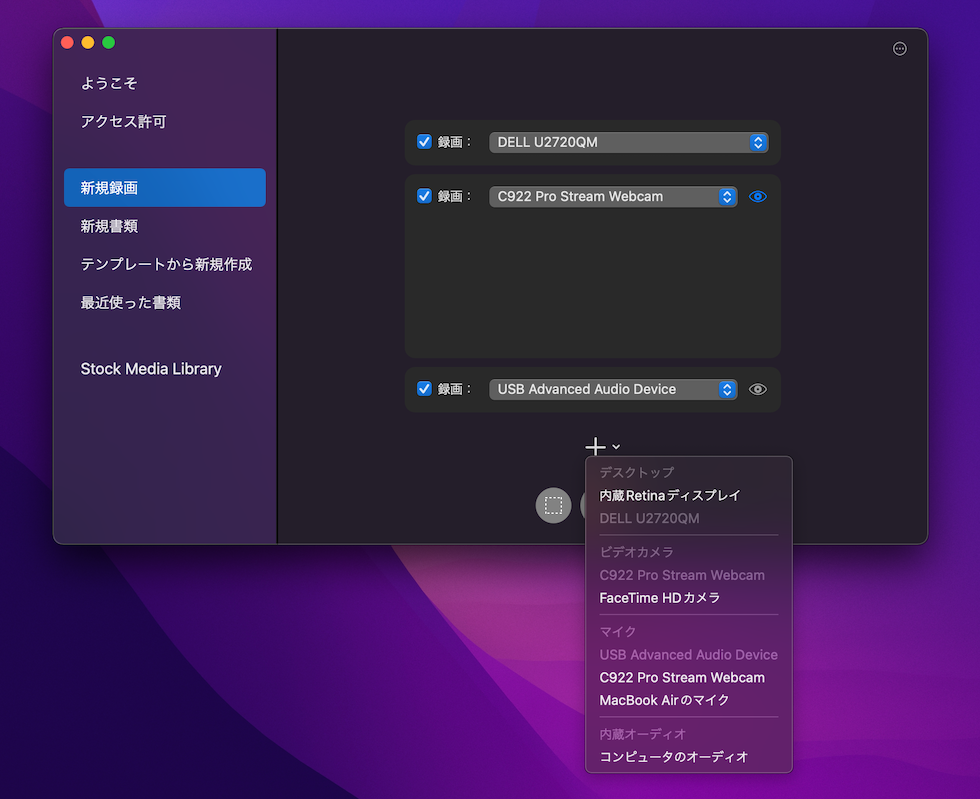The image size is (980, 799).
Task: Open the Stock Media Library
Action: tap(150, 368)
